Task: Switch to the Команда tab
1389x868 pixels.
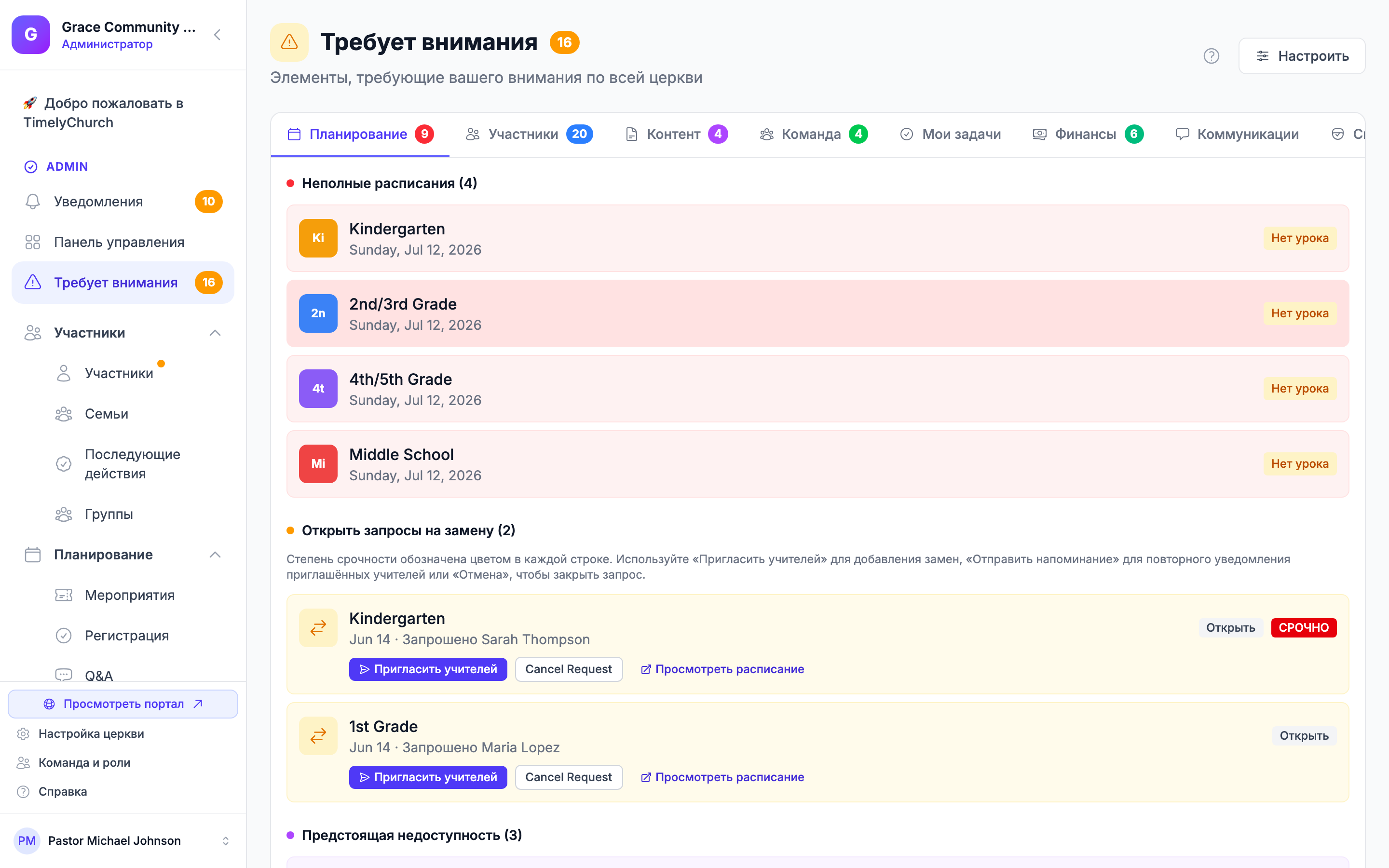Action: [813, 135]
